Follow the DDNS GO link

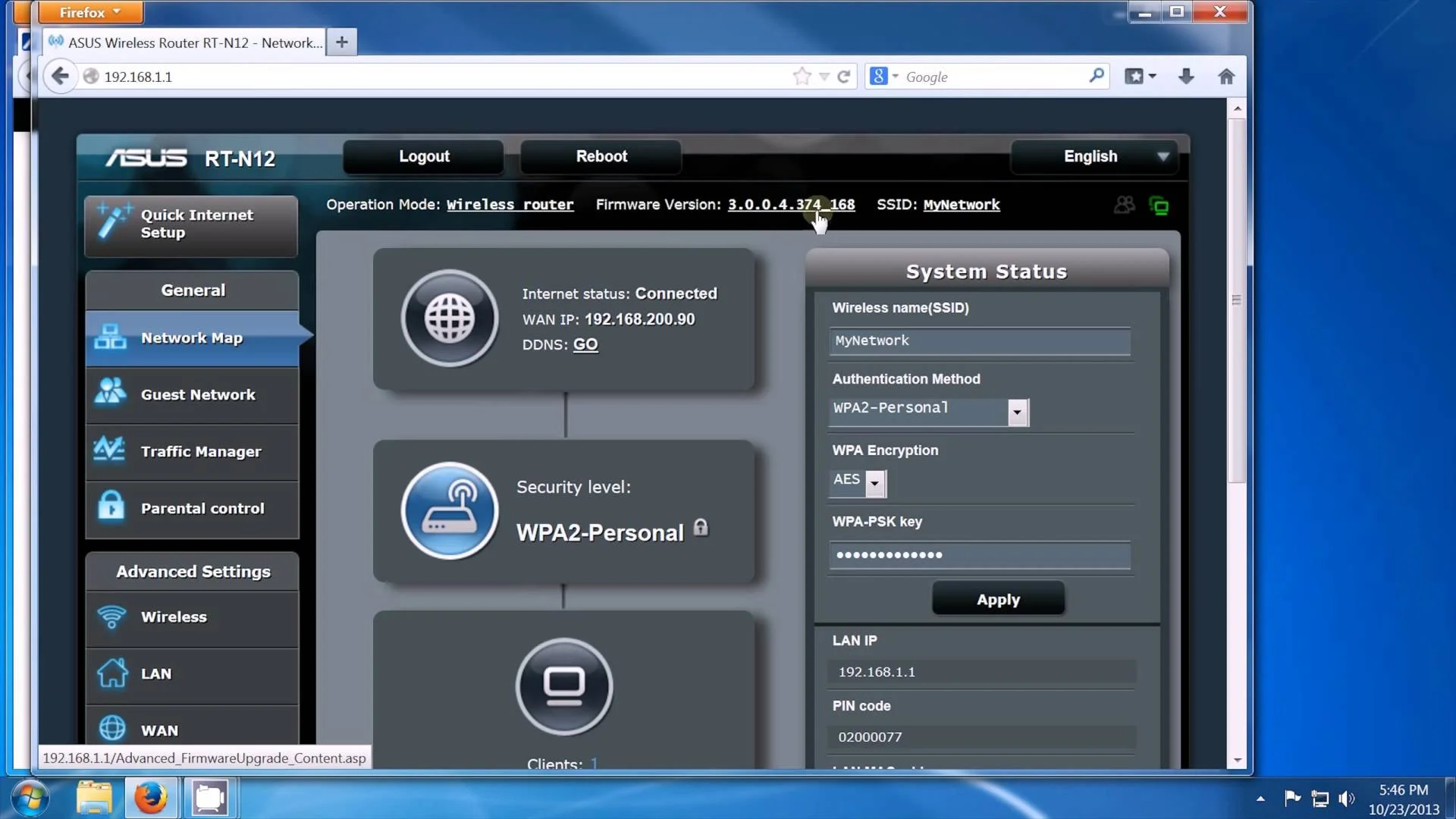click(585, 345)
